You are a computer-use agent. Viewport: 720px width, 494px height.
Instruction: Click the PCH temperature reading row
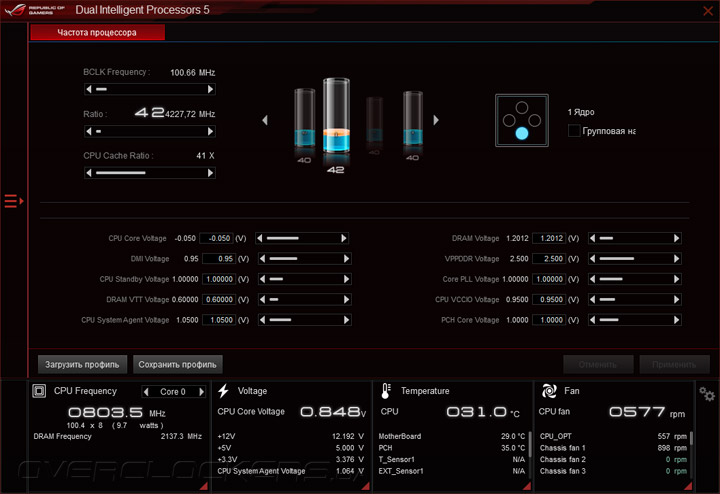[x=451, y=448]
